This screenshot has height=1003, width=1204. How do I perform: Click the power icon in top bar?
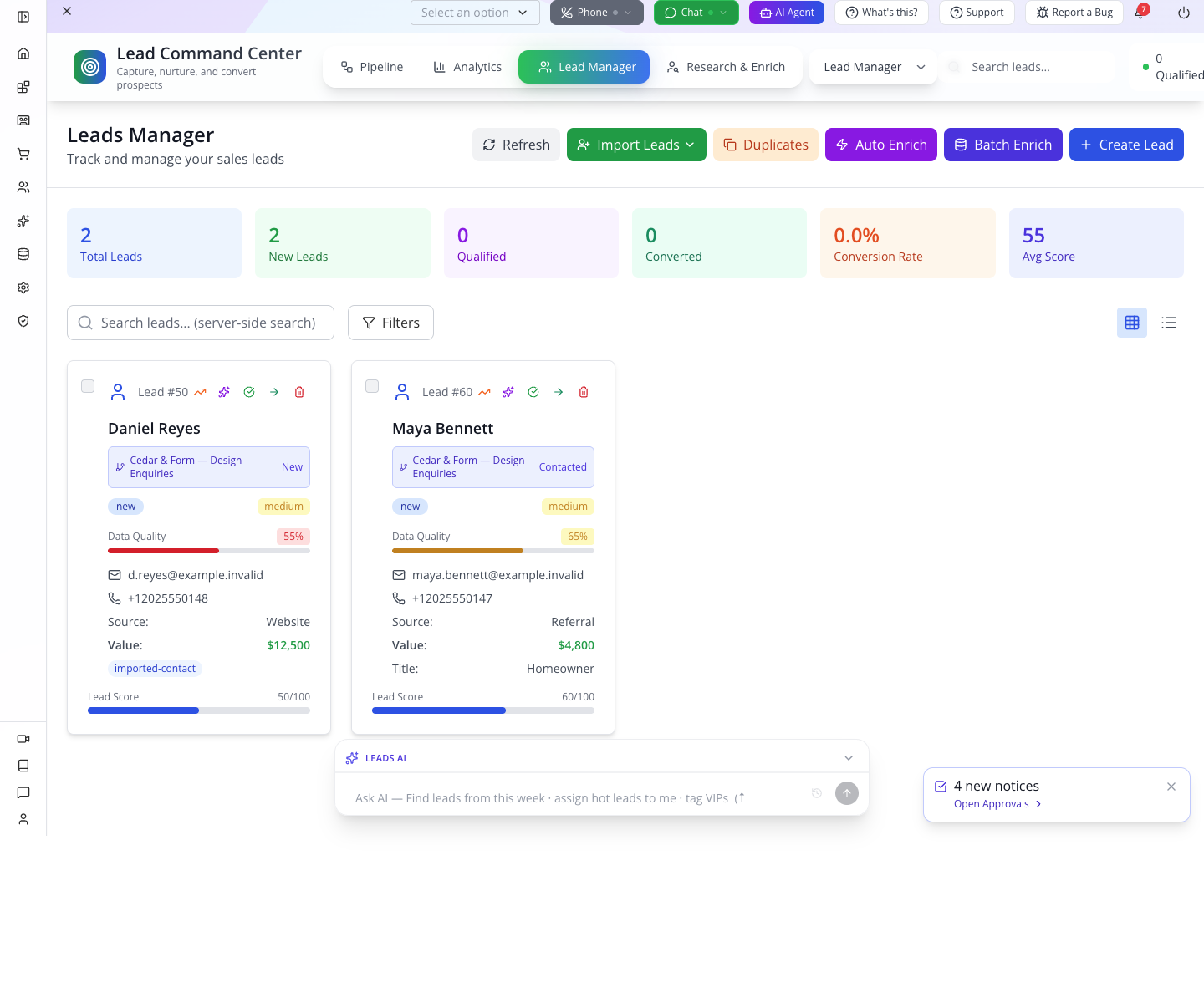click(x=1184, y=13)
